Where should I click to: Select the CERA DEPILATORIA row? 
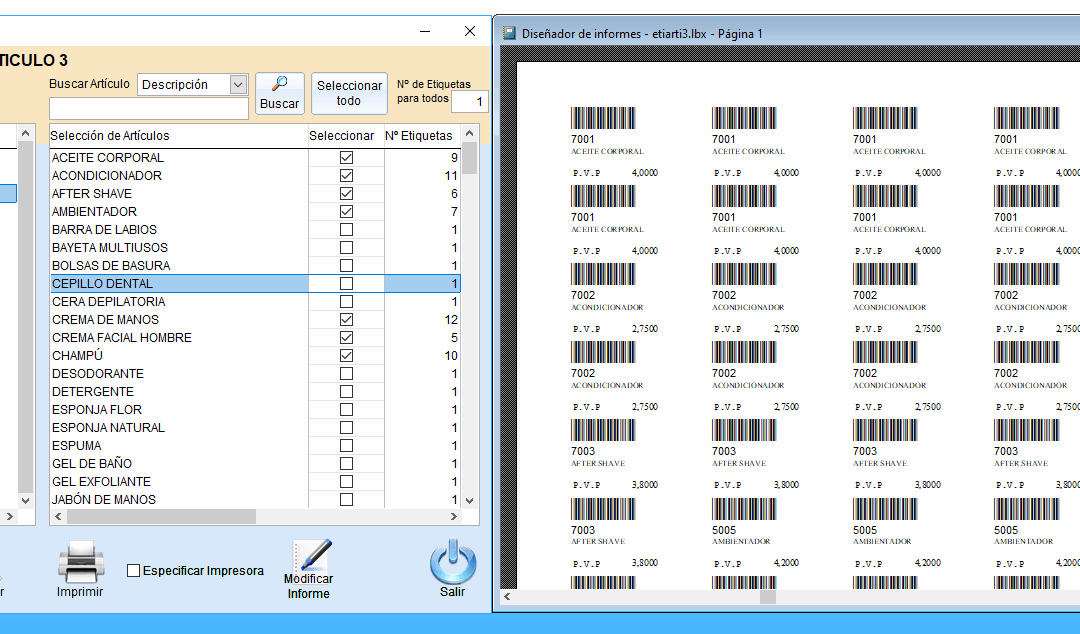coord(255,302)
